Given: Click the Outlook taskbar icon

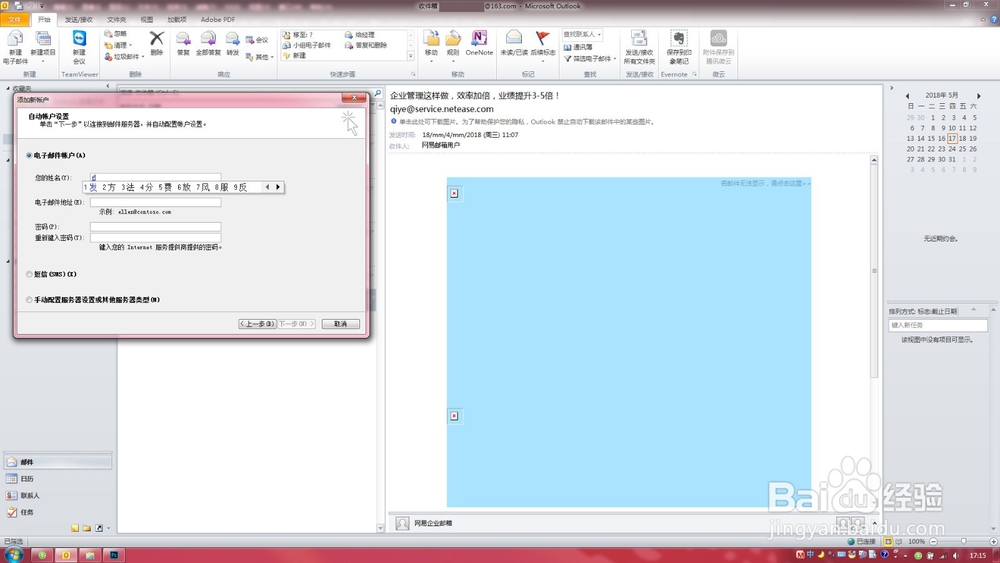Looking at the screenshot, I should coord(66,555).
